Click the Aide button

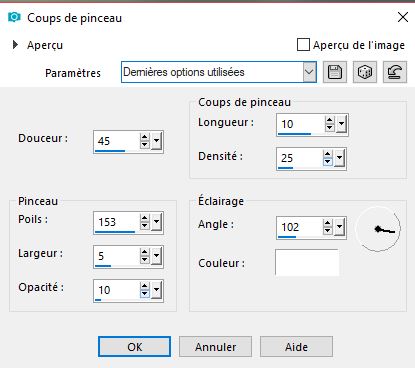pyautogui.click(x=296, y=347)
